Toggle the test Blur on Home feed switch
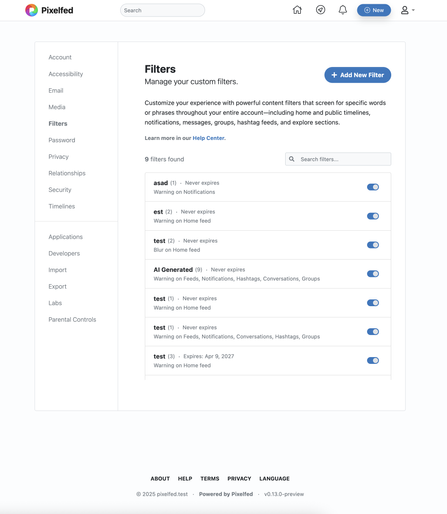This screenshot has width=447, height=514. point(373,245)
